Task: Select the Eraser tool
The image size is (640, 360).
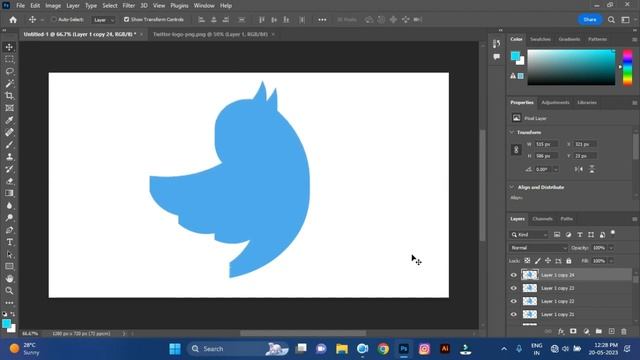Action: 9,181
